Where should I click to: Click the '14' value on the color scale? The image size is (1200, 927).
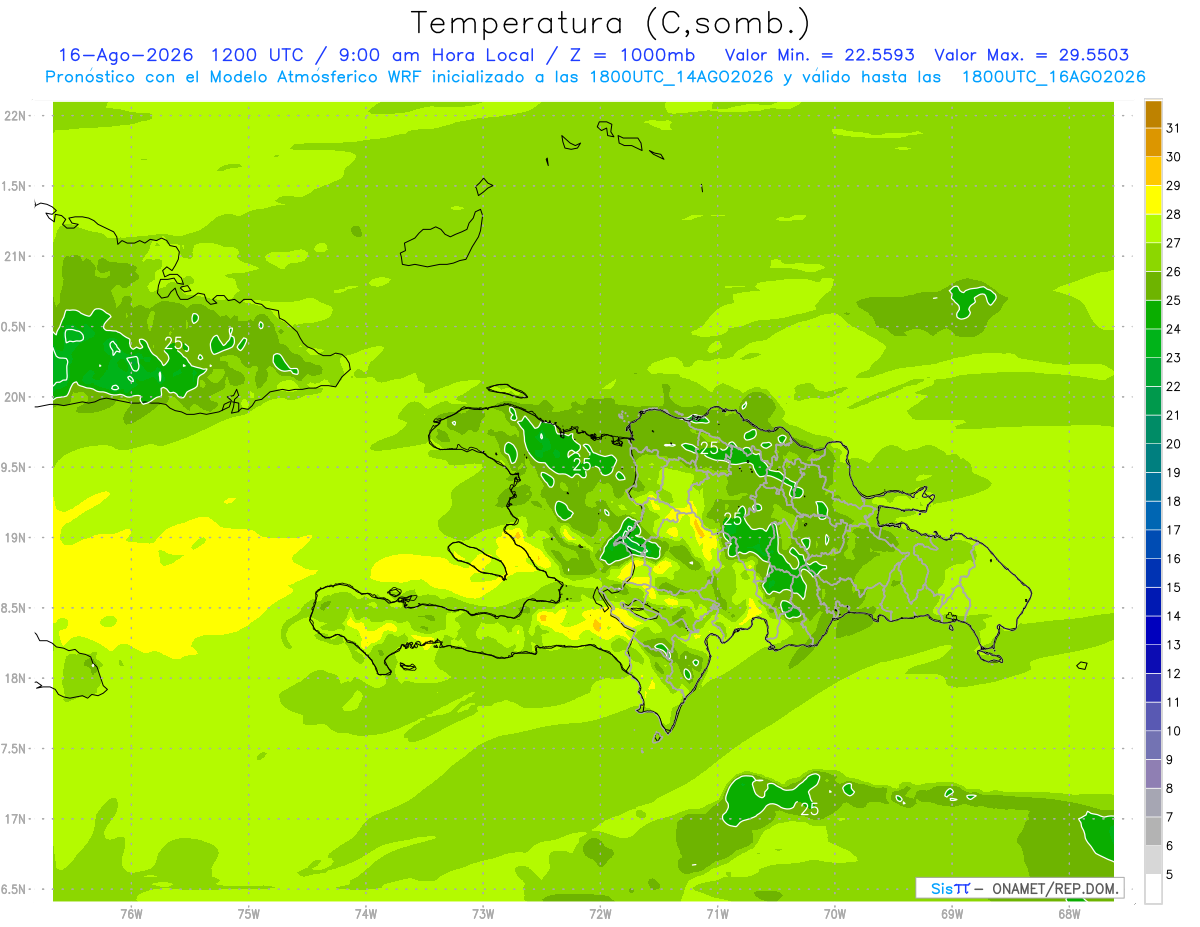1174,616
